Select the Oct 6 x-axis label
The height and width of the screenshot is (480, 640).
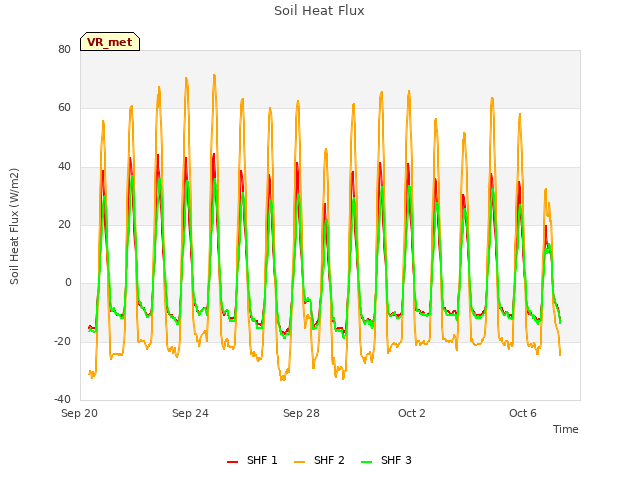coord(523,413)
